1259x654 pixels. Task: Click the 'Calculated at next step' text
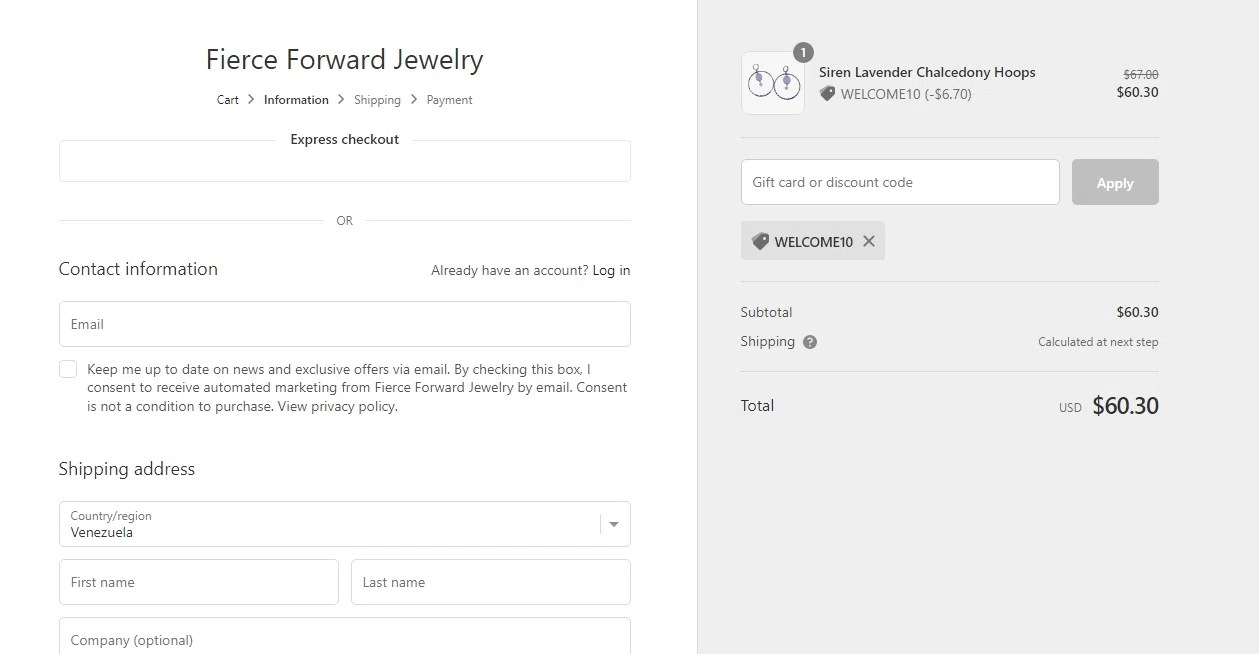click(1098, 342)
